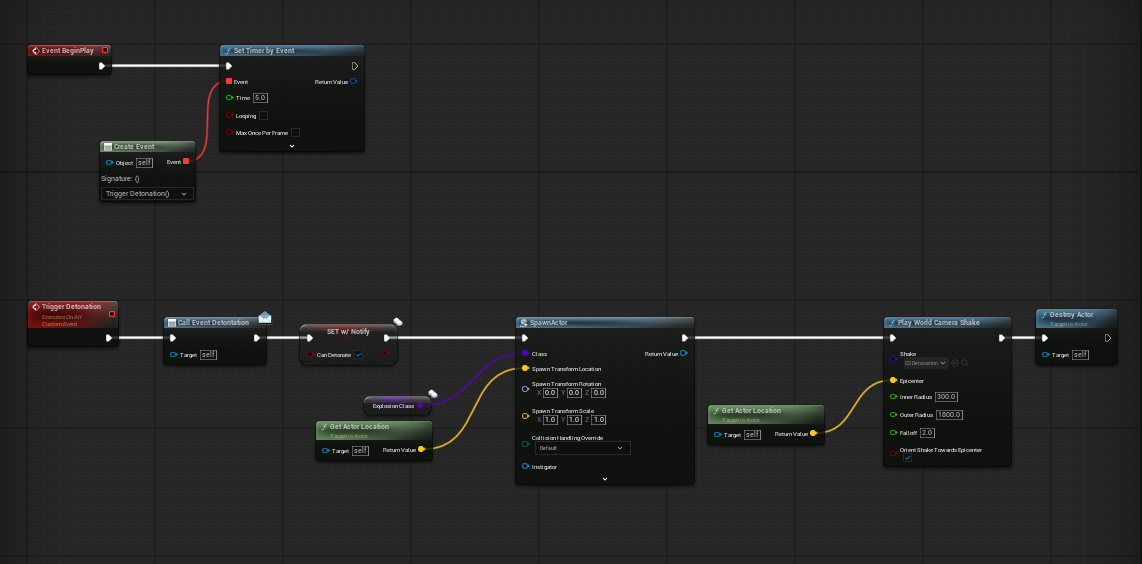Click Inner Radius green float pin
Screen dimensions: 1142x564
coord(894,397)
